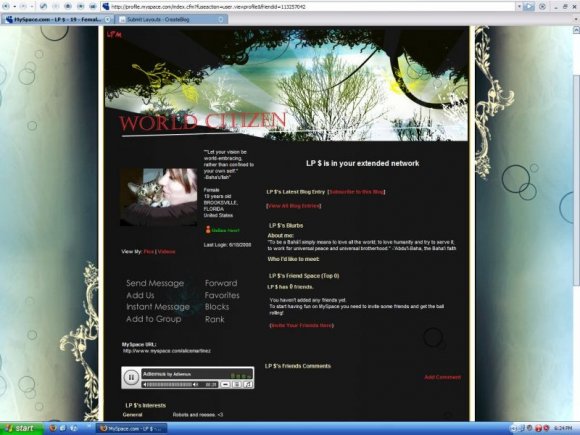Open the address bar history dropdown

[x=519, y=6]
